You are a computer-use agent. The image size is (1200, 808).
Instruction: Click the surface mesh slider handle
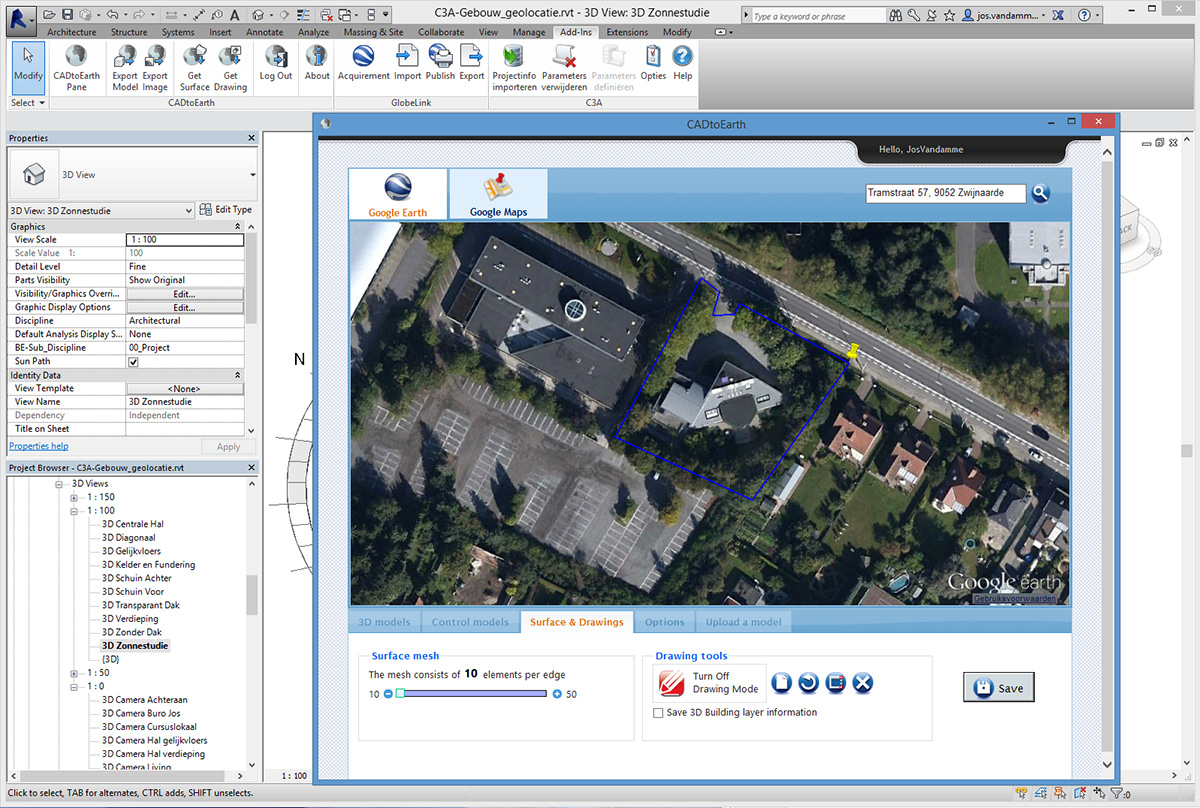pyautogui.click(x=400, y=693)
